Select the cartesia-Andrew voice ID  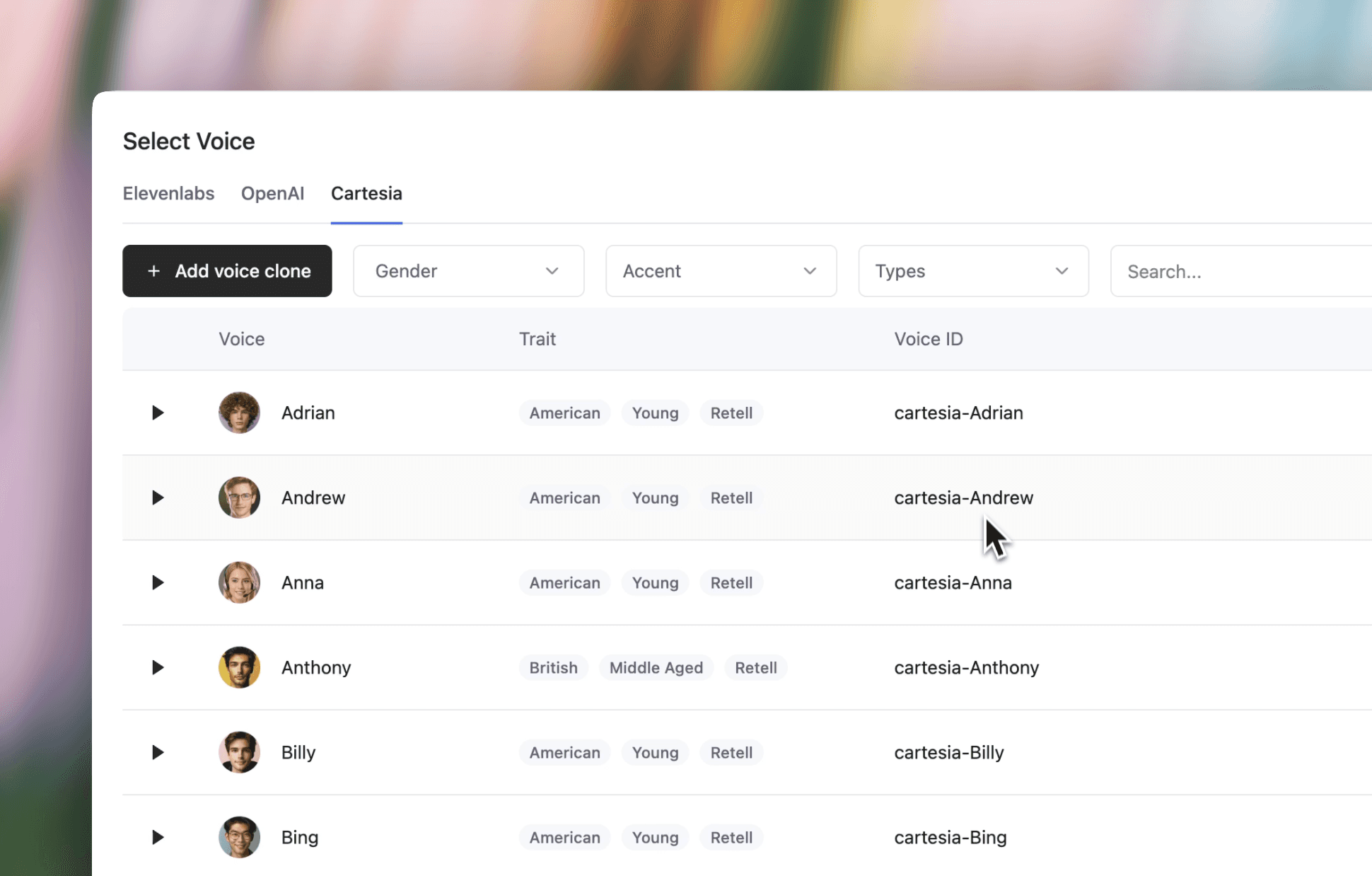(x=963, y=497)
